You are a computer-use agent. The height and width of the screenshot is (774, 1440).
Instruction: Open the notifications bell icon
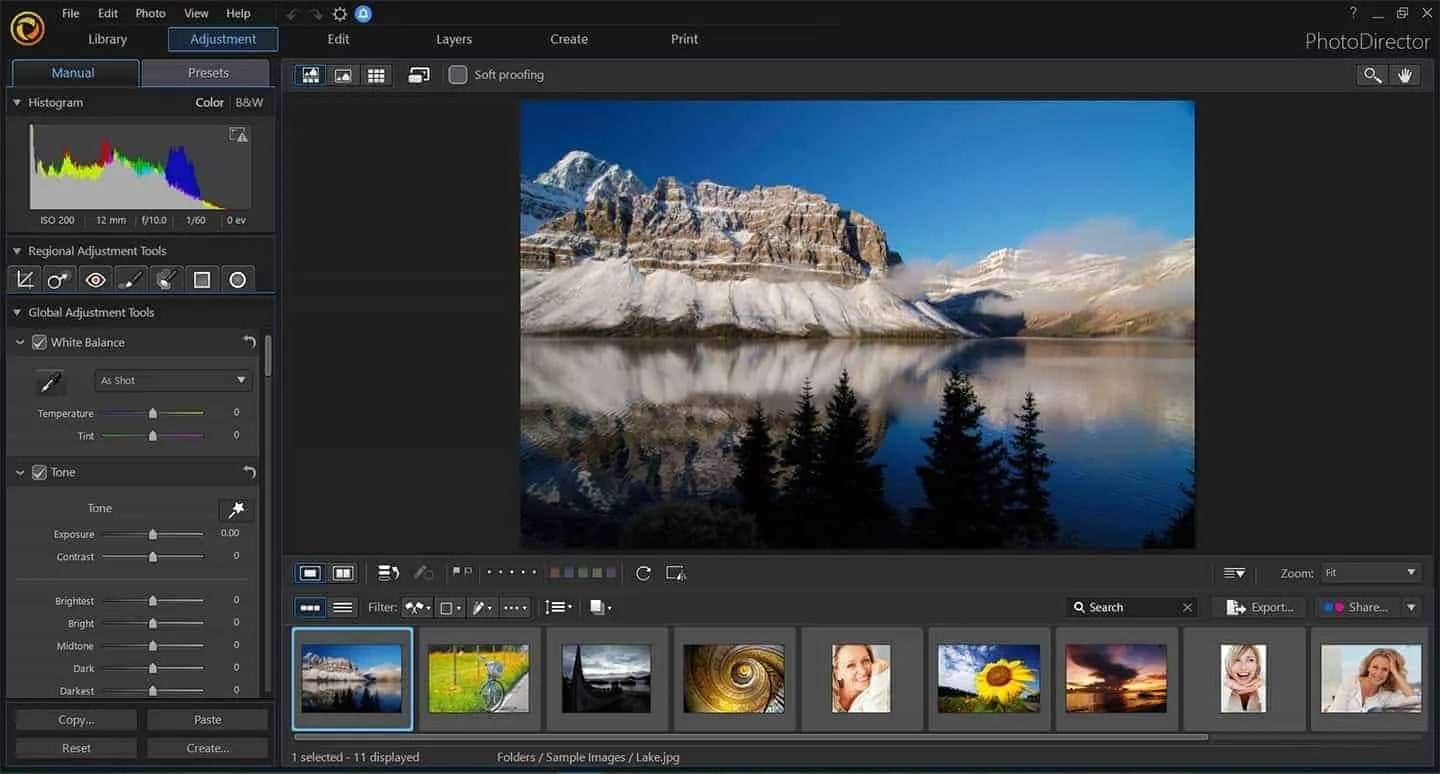click(363, 14)
